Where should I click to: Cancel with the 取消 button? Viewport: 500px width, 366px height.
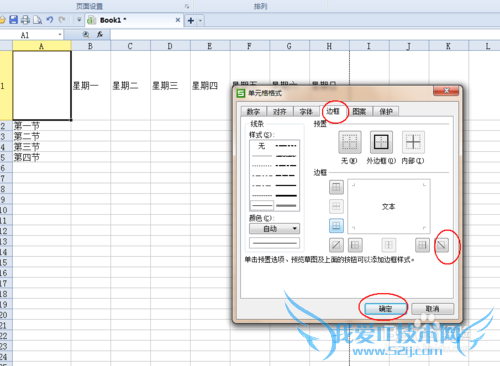coord(432,309)
